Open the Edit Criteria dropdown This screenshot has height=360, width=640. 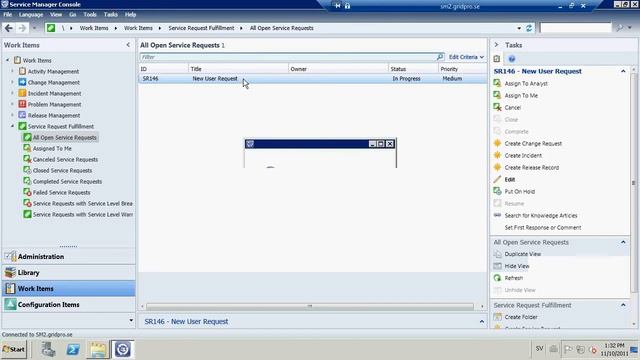pyautogui.click(x=466, y=57)
